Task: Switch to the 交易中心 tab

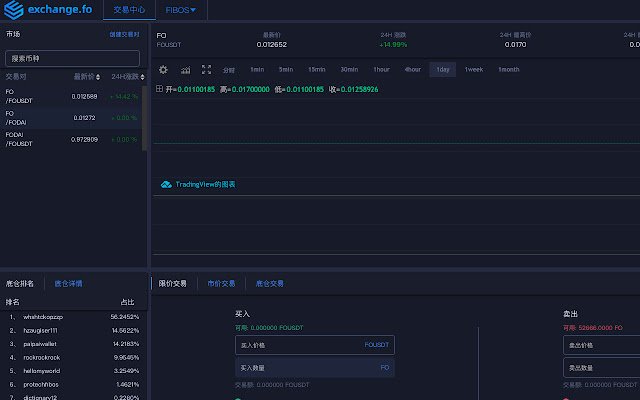Action: [129, 9]
